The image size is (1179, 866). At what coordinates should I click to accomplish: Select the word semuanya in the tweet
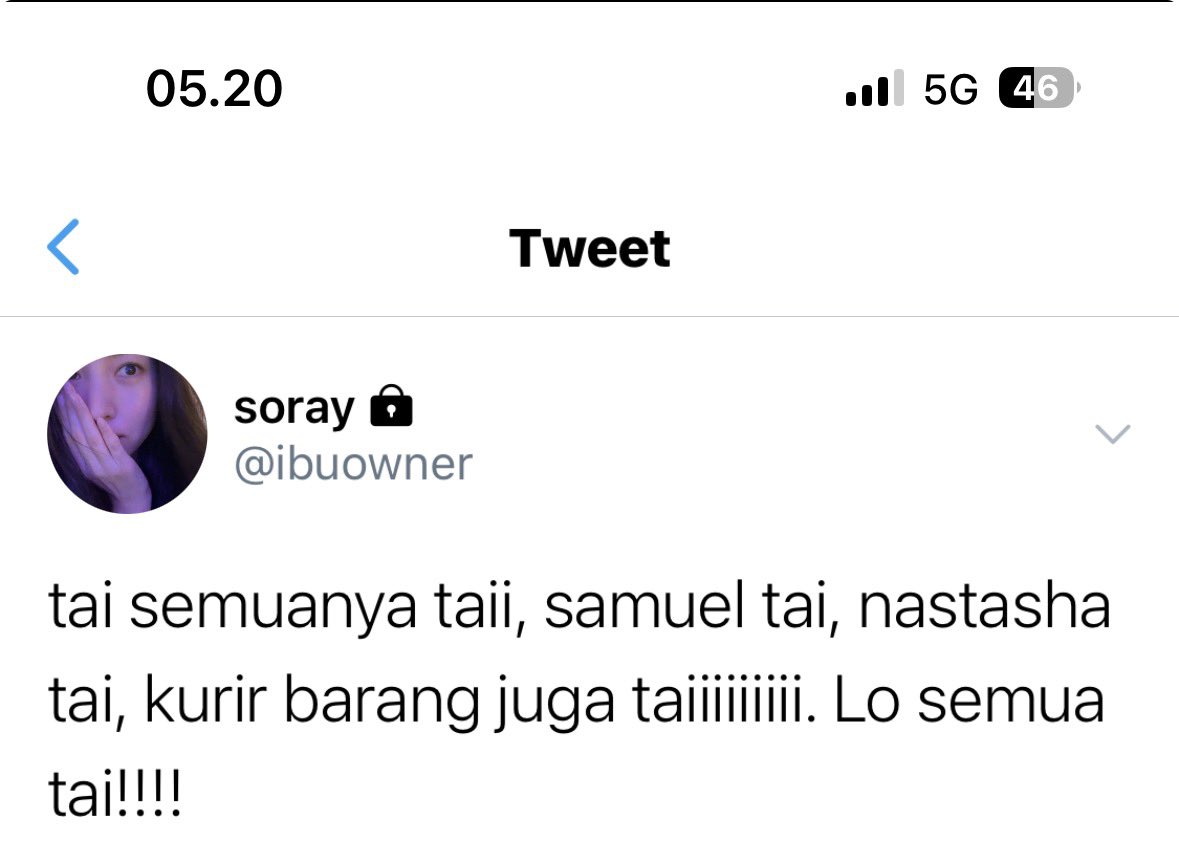pos(272,608)
